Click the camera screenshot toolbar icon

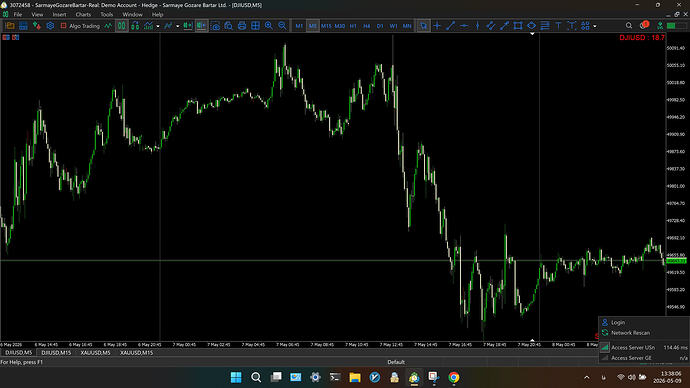click(215, 26)
